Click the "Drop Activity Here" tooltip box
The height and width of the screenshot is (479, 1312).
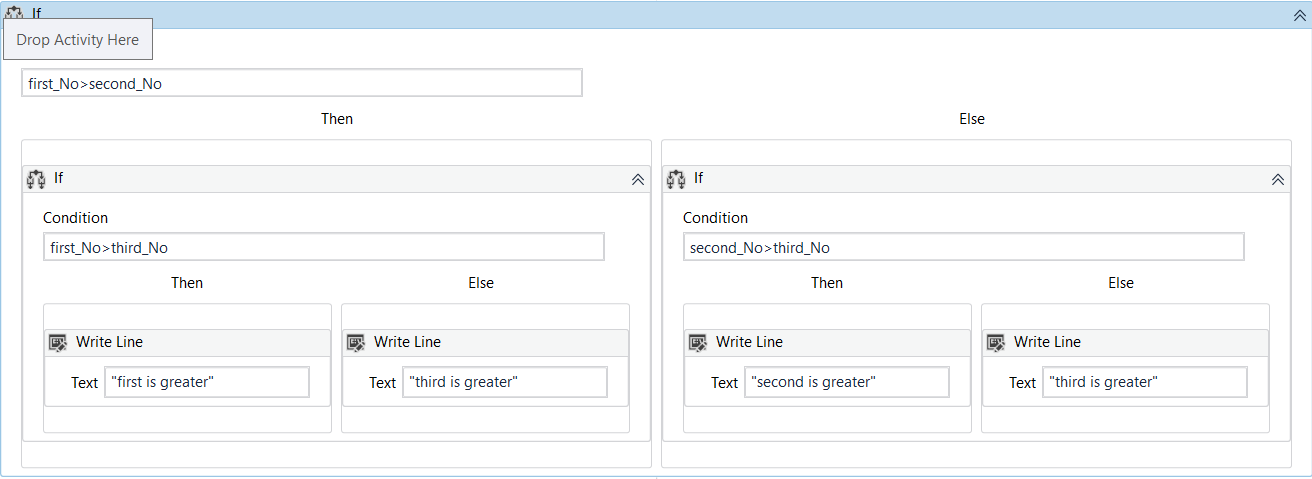(x=78, y=40)
